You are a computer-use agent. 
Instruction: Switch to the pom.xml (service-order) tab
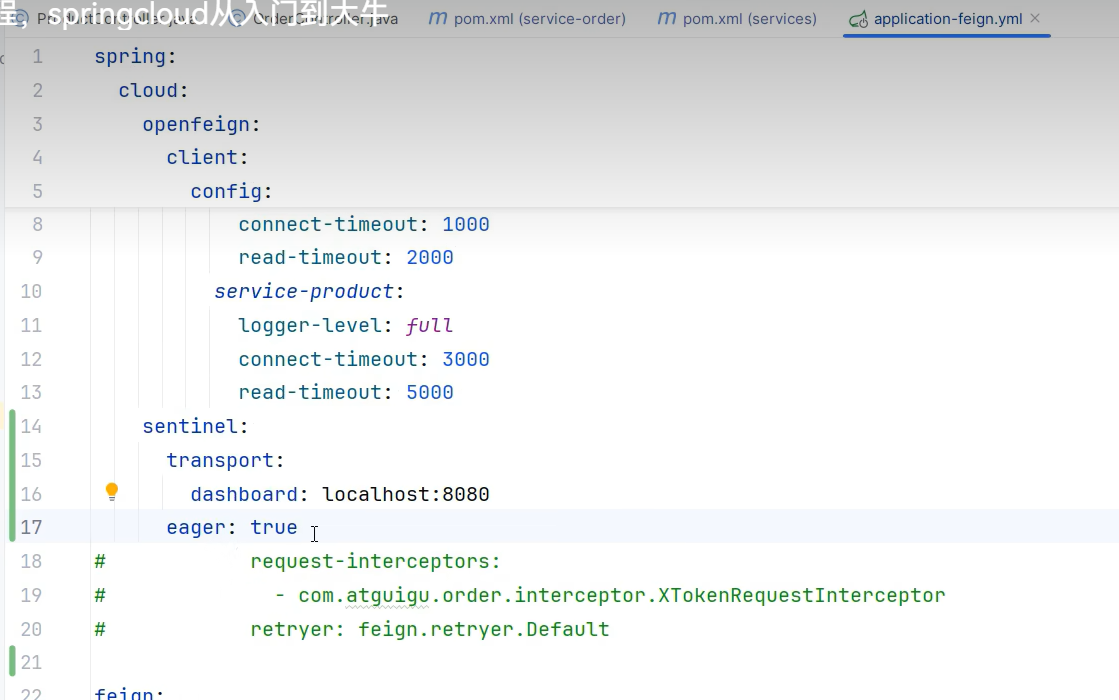[x=527, y=19]
